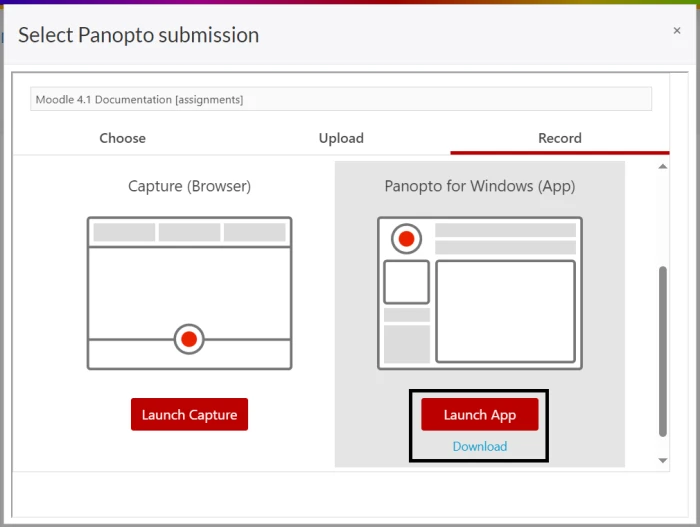The height and width of the screenshot is (527, 700).
Task: Close the Select Panopto submission dialog
Action: [676, 31]
